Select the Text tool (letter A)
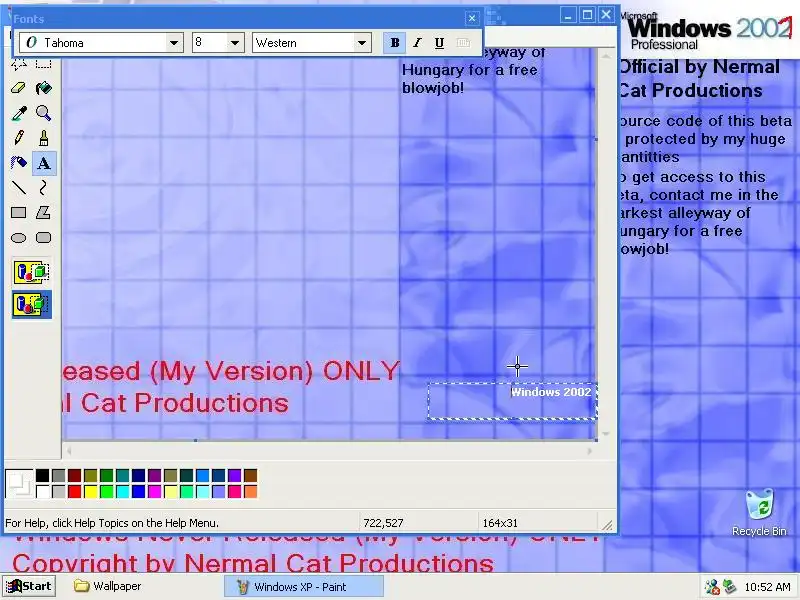 click(43, 163)
